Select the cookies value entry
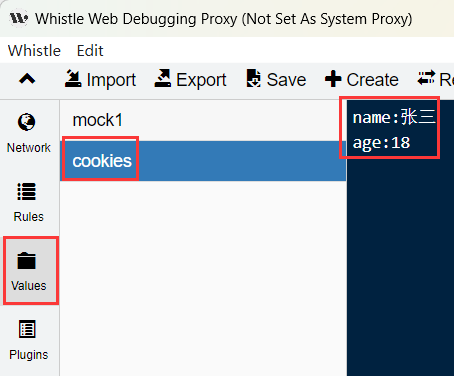This screenshot has width=454, height=376. pos(203,161)
